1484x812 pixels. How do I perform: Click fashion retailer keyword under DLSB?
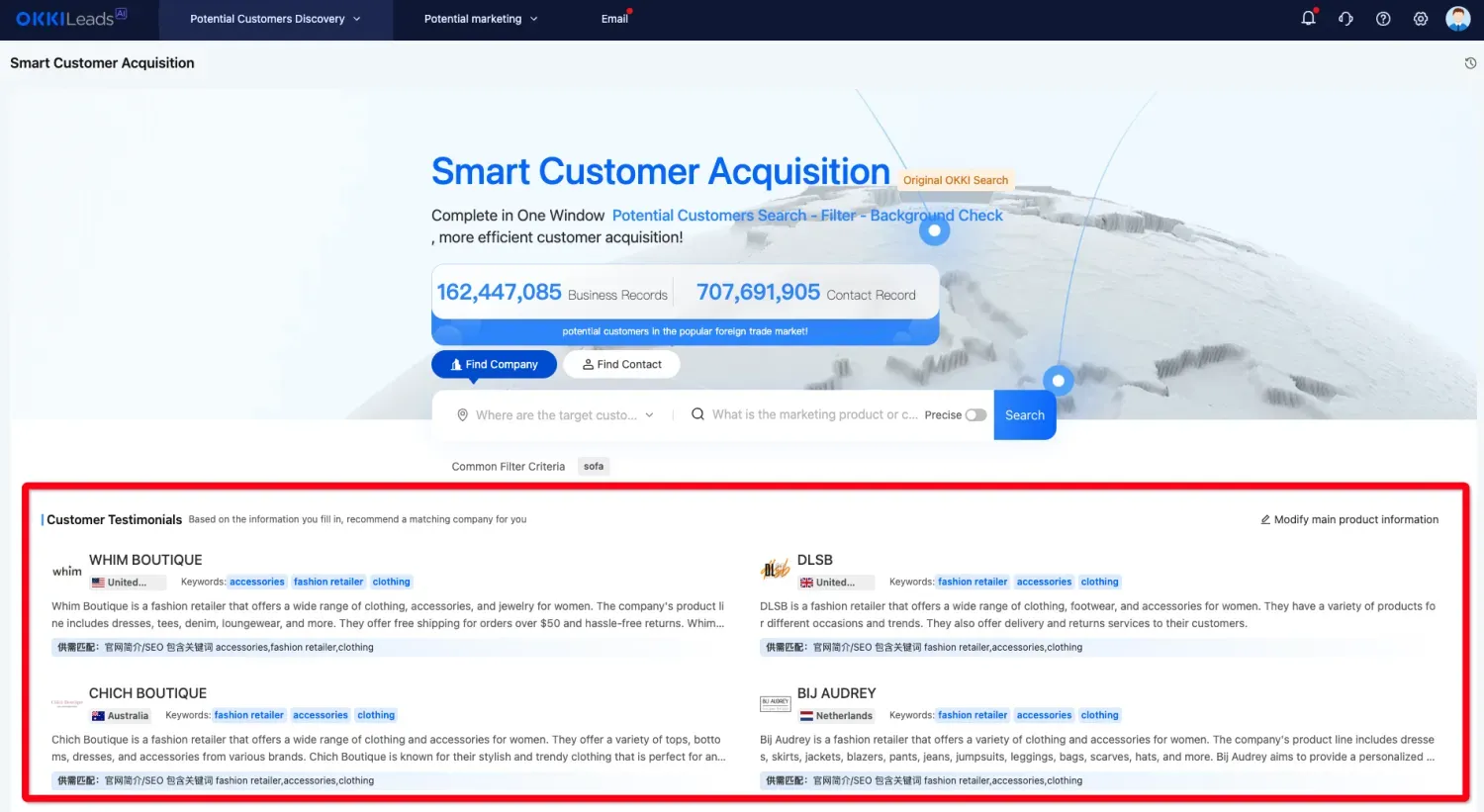[x=973, y=582]
